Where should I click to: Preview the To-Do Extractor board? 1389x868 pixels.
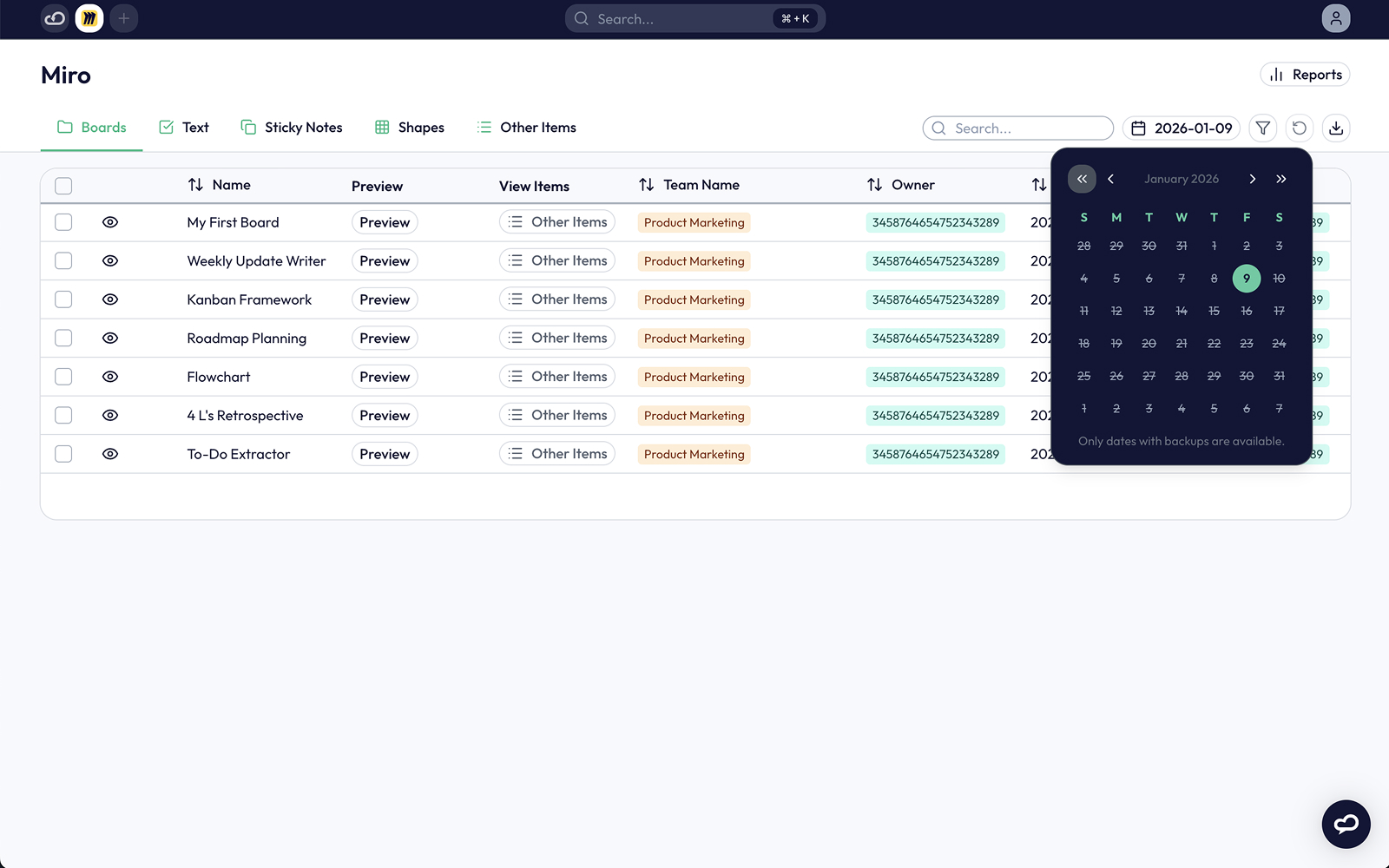click(385, 454)
